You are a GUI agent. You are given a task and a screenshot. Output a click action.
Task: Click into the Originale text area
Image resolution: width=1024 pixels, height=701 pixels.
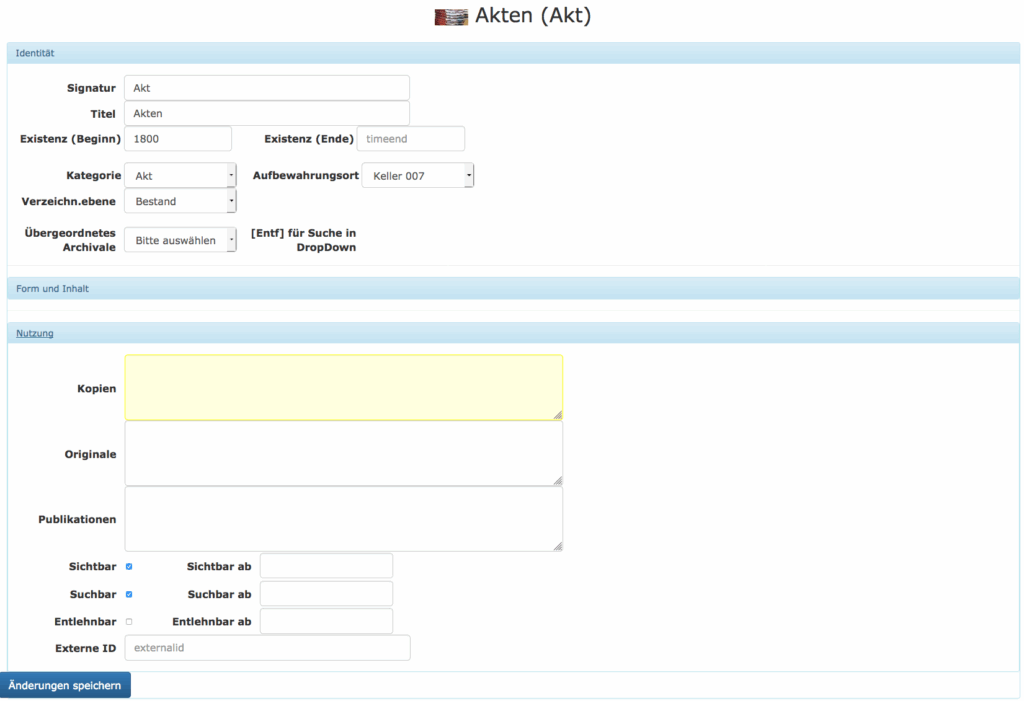point(343,453)
